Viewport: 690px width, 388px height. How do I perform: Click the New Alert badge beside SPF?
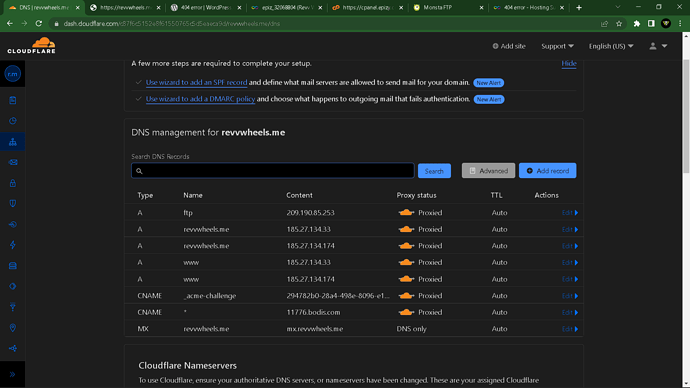tap(488, 83)
